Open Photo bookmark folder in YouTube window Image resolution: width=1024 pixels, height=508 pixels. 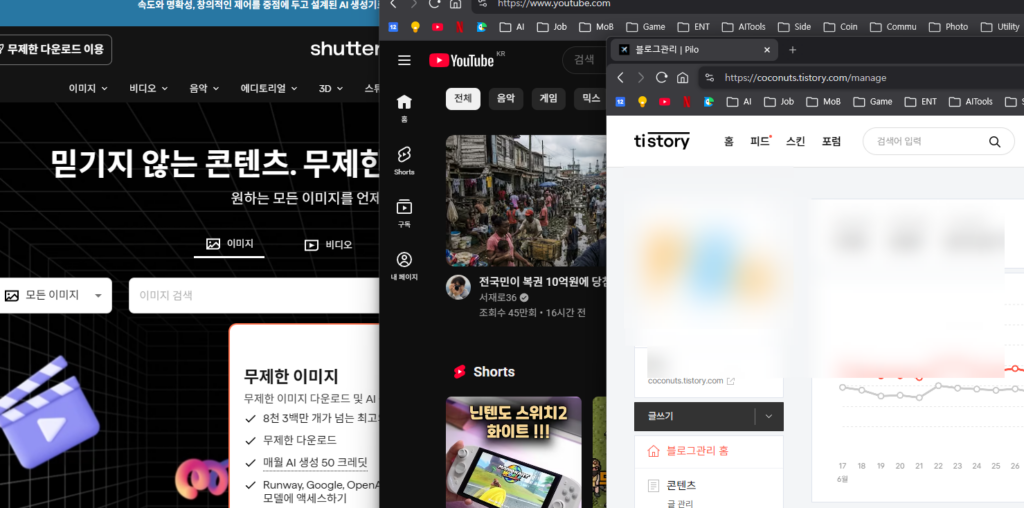tap(948, 27)
